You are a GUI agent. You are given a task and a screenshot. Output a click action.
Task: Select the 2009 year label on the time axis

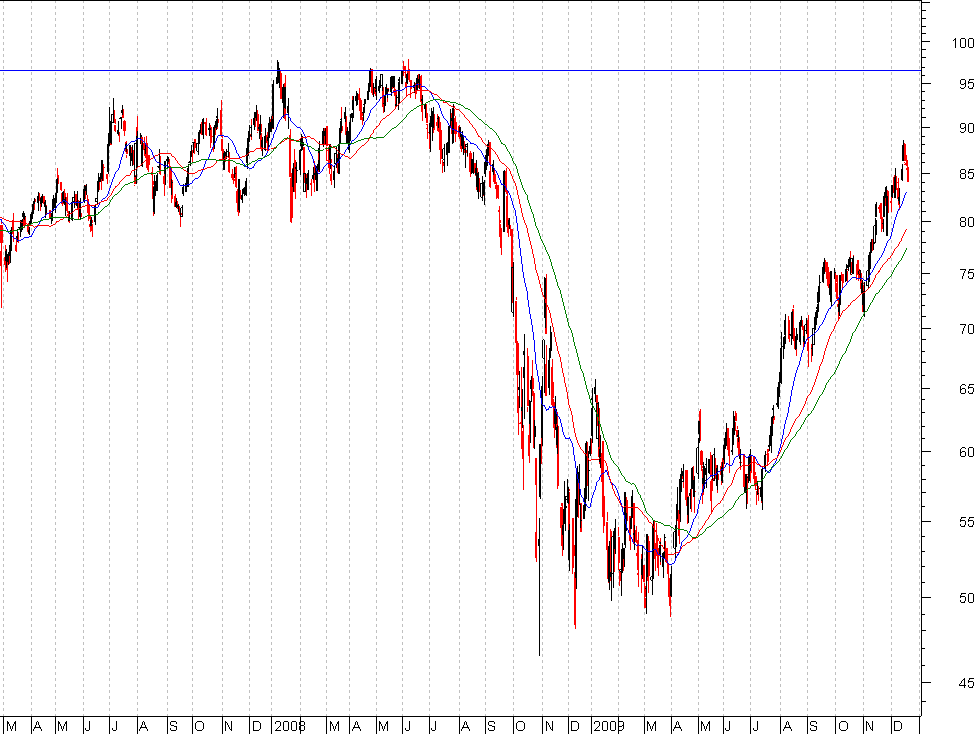click(609, 726)
